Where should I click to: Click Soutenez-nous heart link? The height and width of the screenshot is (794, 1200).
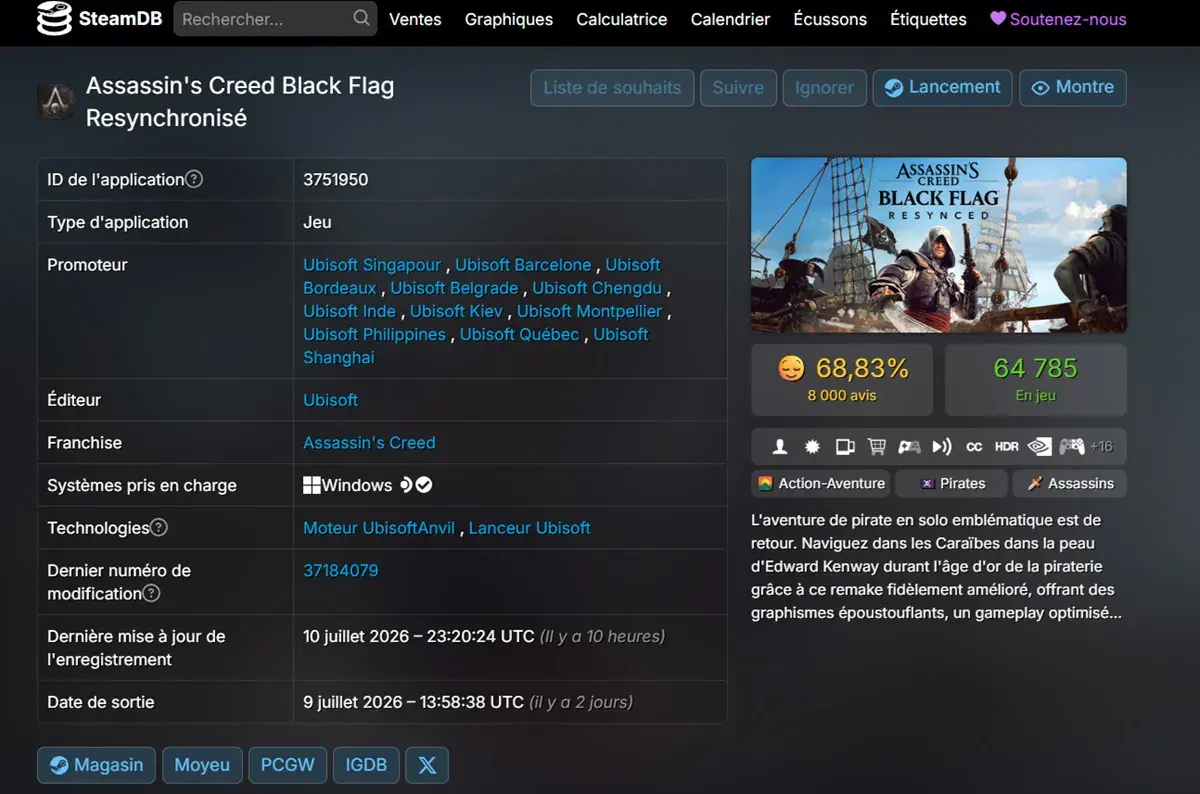point(1058,19)
